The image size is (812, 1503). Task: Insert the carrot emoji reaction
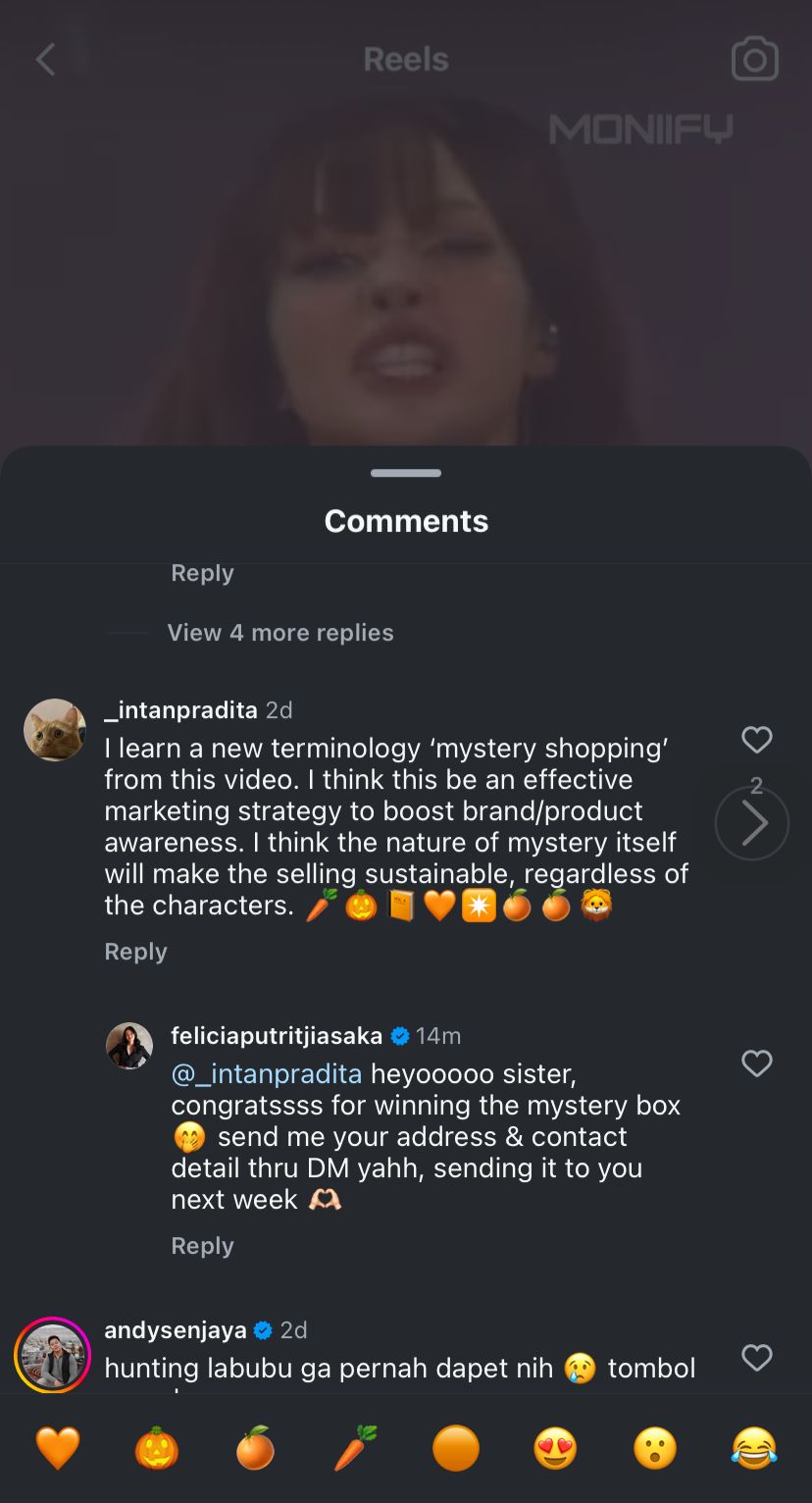(x=355, y=1448)
